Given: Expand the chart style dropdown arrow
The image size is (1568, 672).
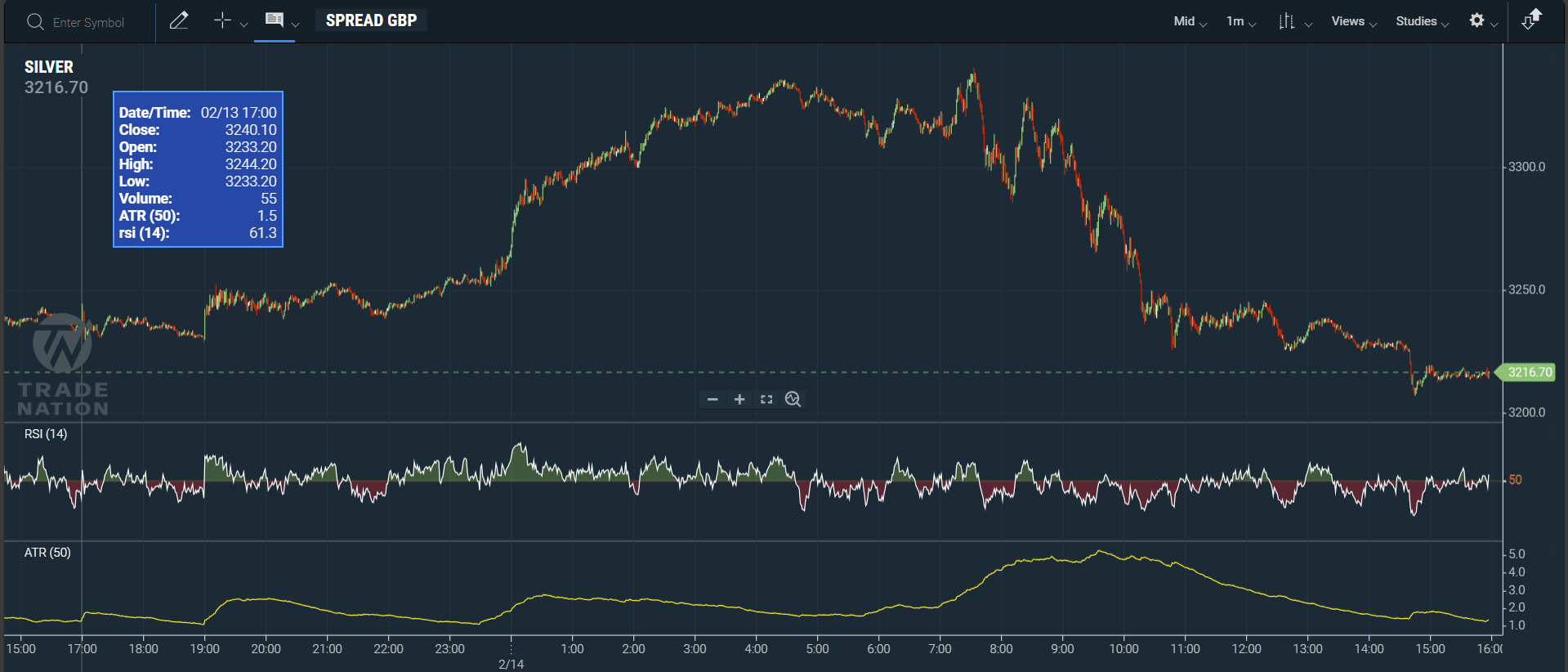Looking at the screenshot, I should 1308,25.
